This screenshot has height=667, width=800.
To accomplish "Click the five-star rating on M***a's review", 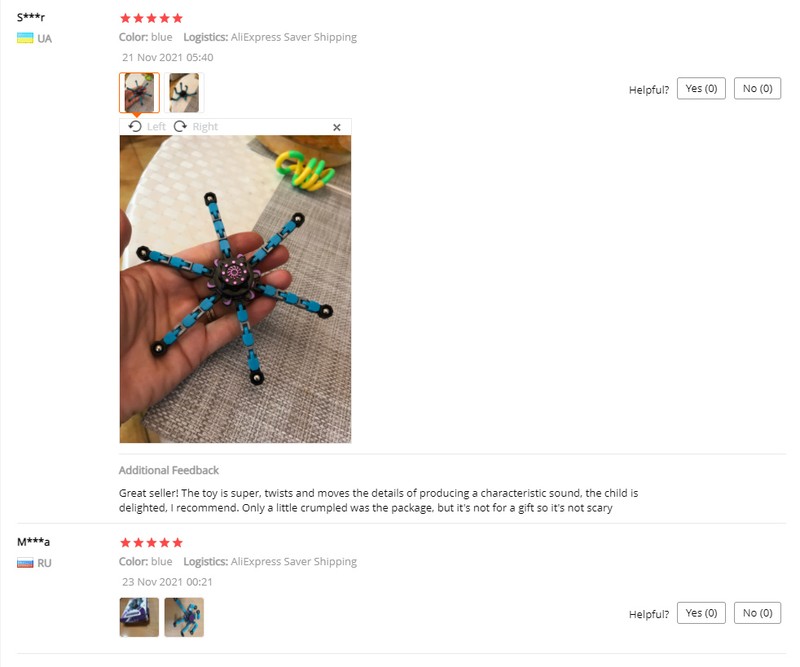I will (151, 542).
